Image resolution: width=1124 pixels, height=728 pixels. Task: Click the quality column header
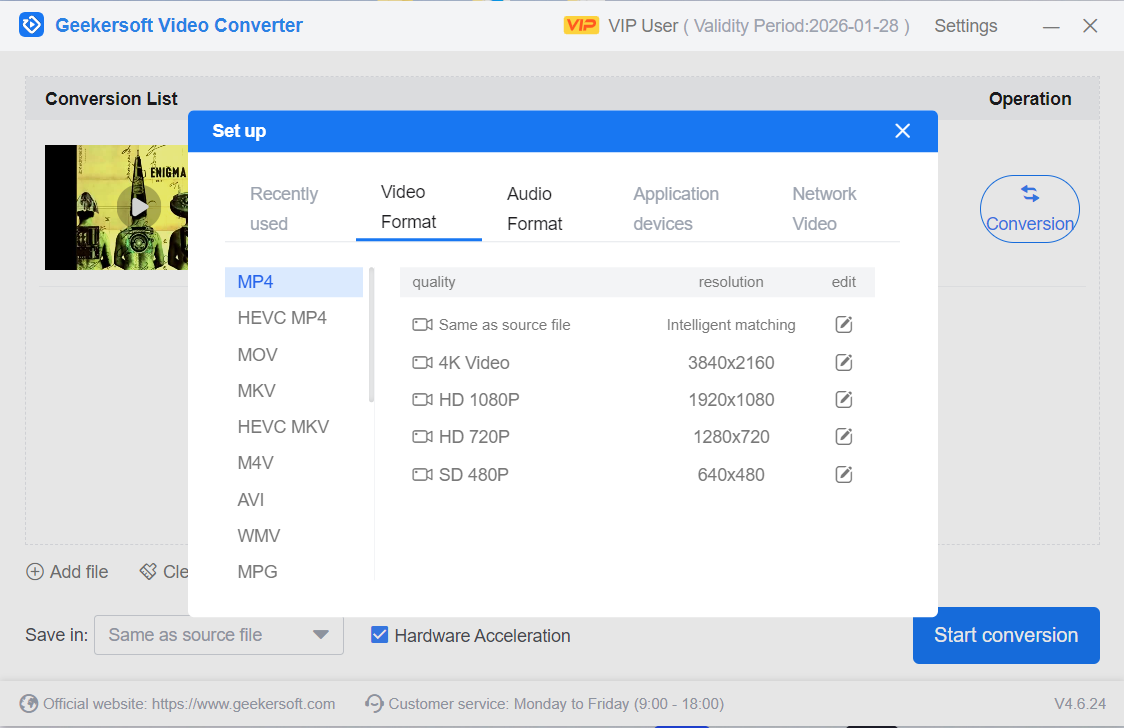pos(434,282)
